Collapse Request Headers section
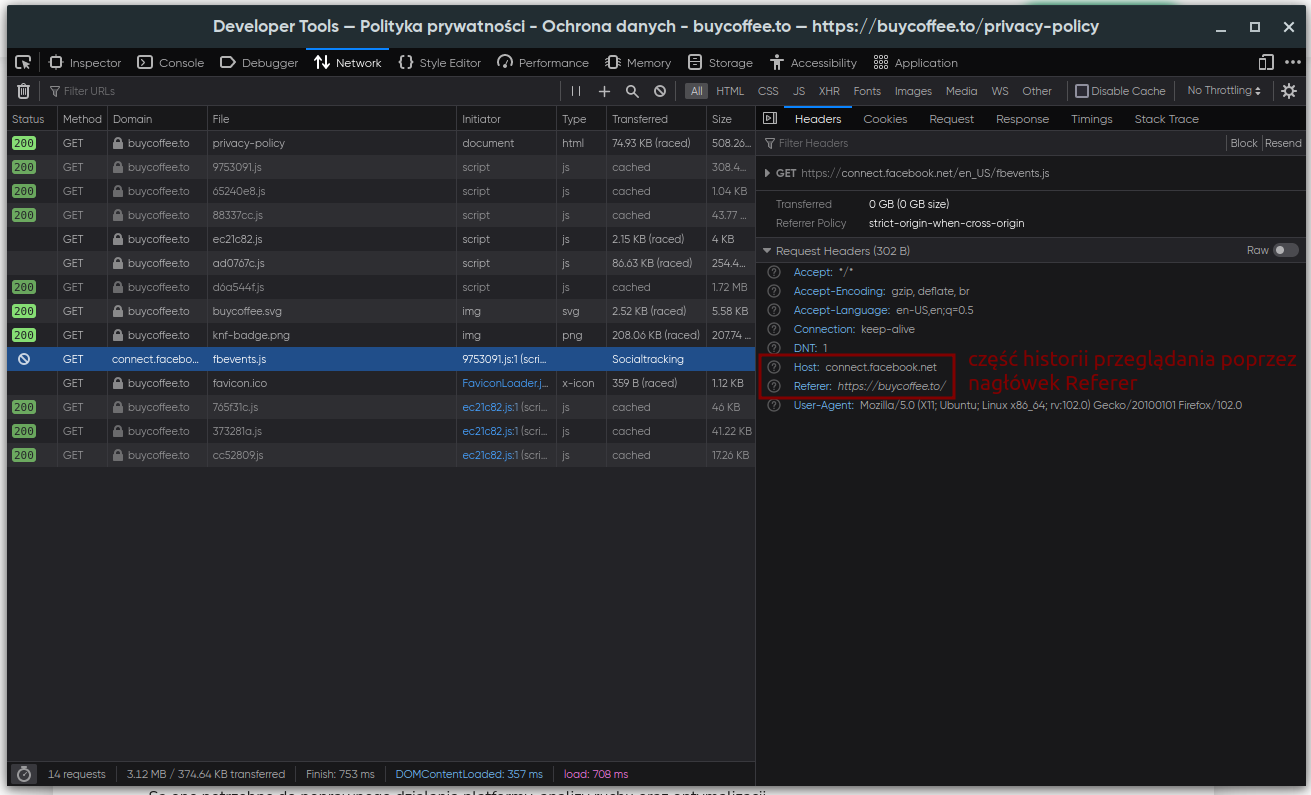 click(767, 251)
